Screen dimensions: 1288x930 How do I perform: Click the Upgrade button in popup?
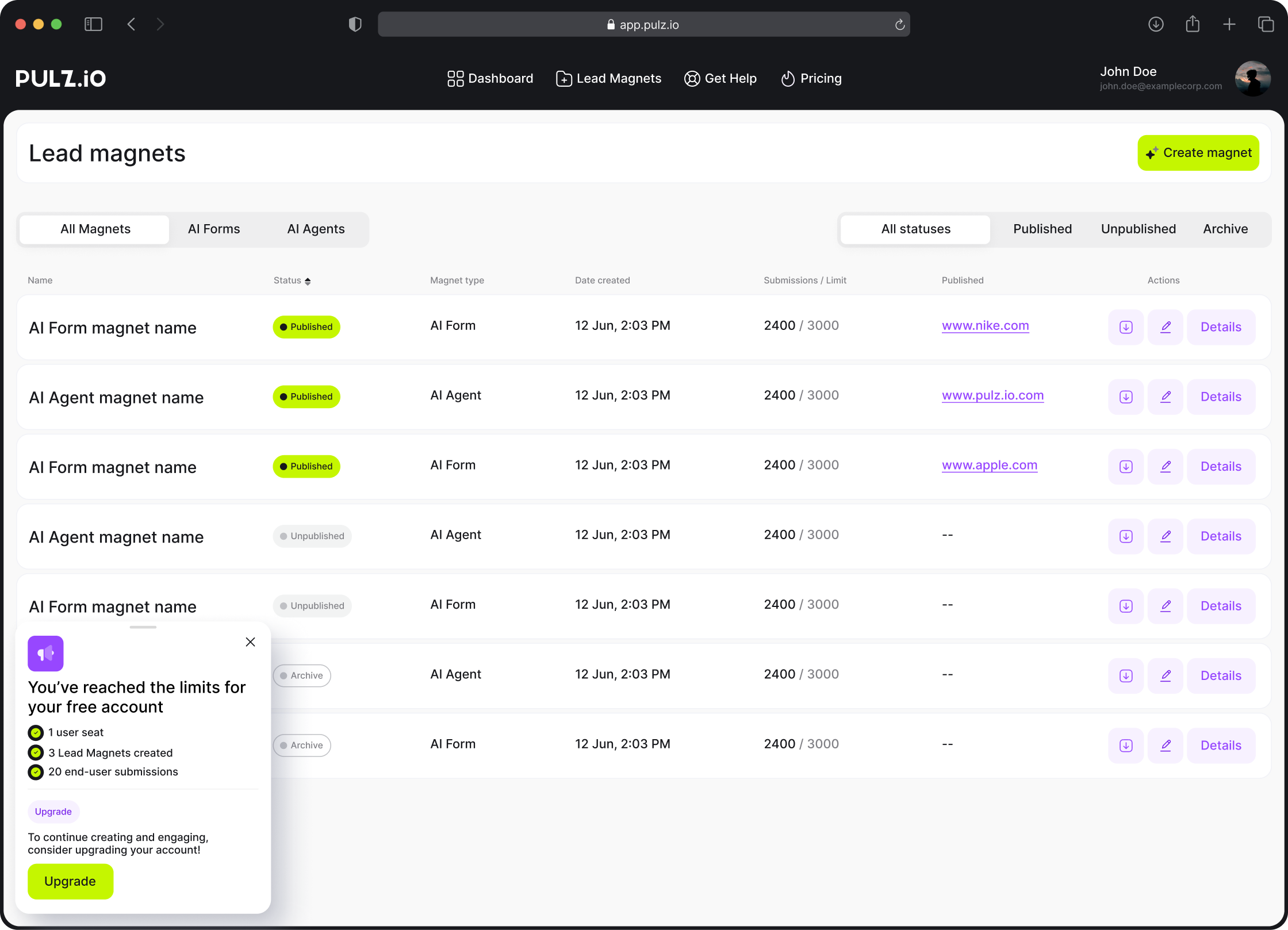(x=70, y=881)
